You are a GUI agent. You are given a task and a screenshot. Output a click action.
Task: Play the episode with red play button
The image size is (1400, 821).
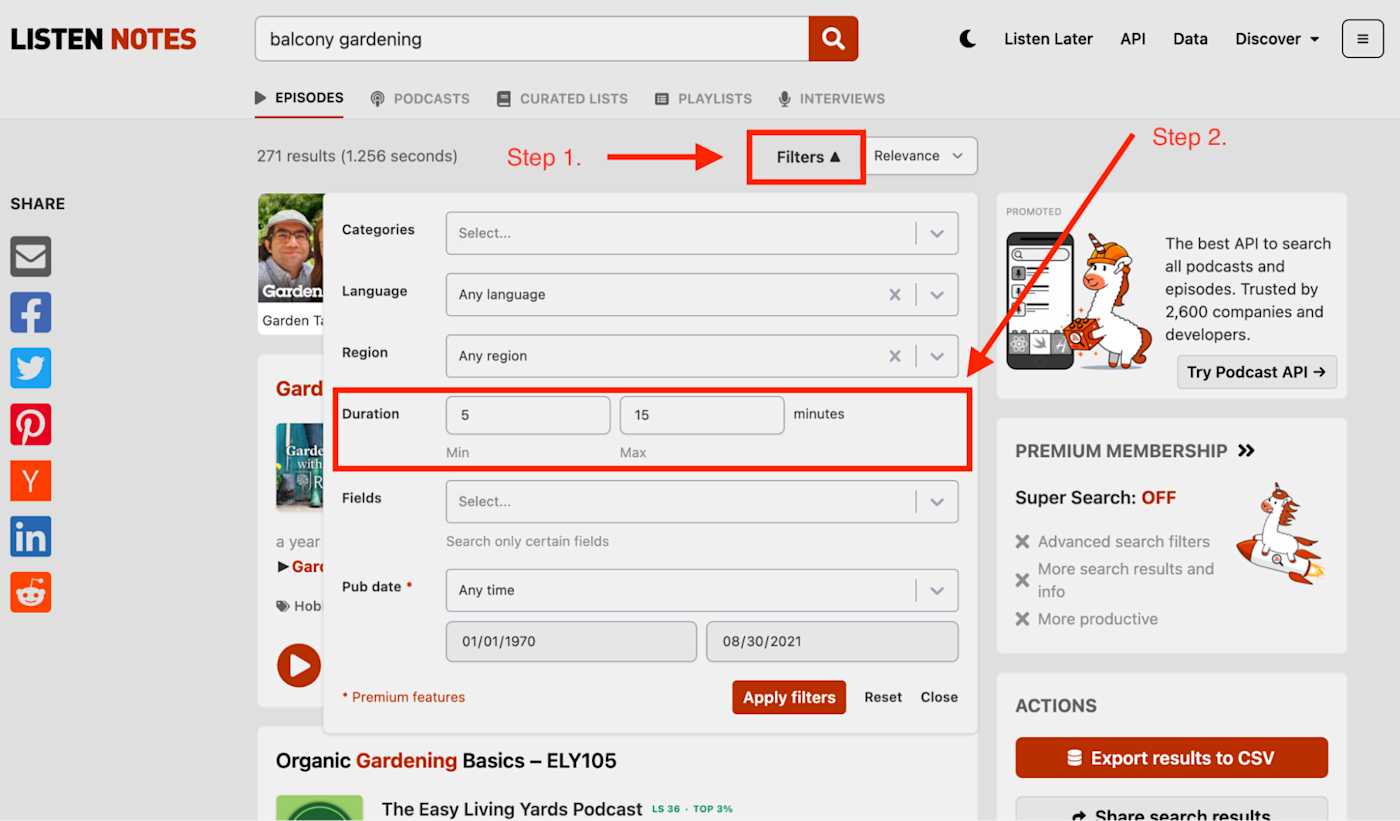pyautogui.click(x=299, y=665)
